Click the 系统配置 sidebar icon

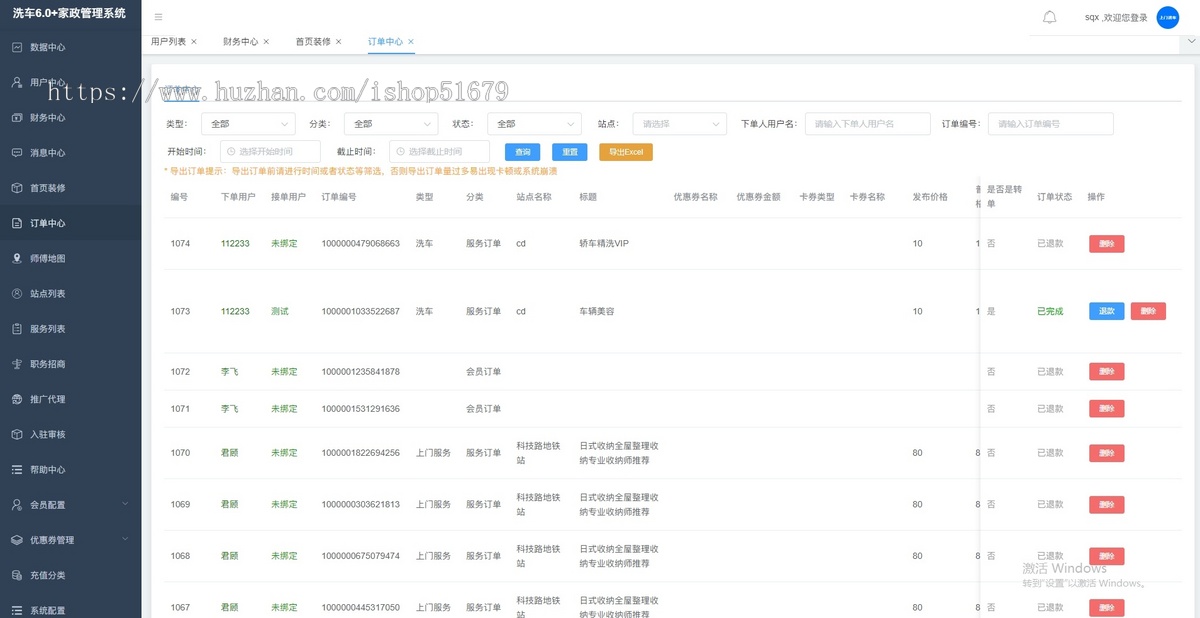tap(17, 610)
